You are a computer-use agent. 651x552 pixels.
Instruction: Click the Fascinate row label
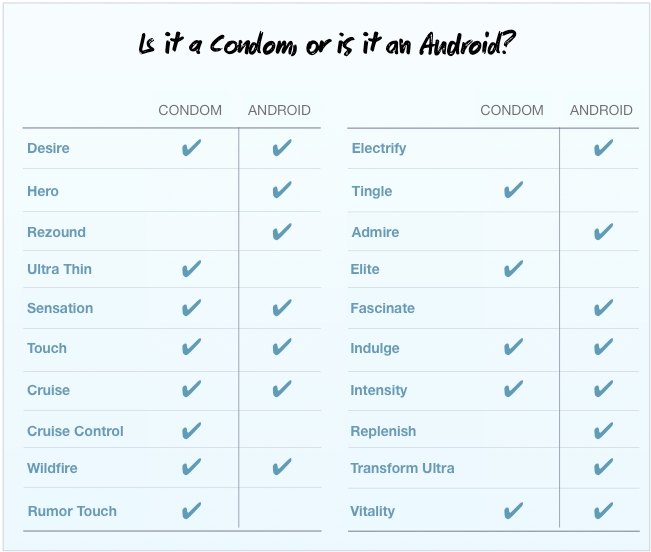click(x=382, y=308)
